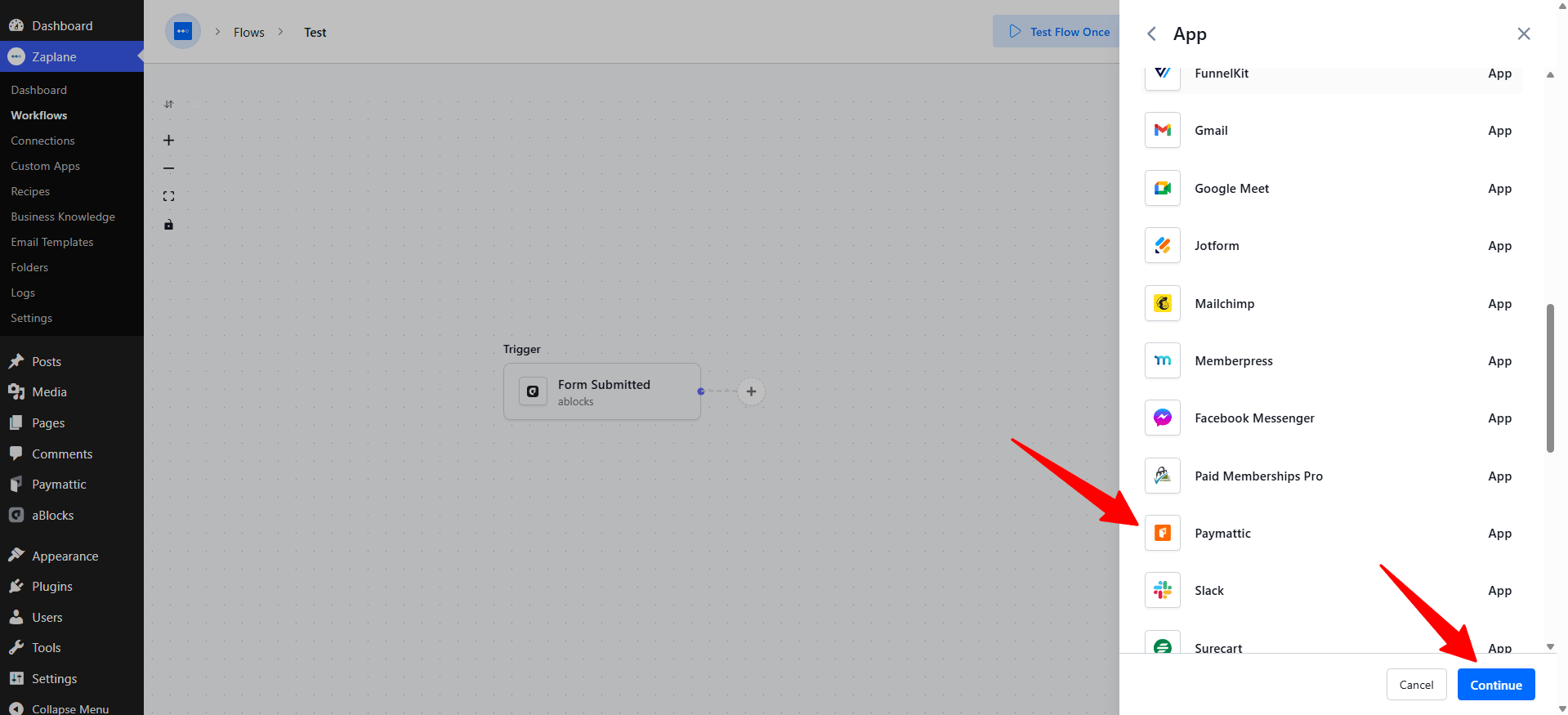Choose the Slack app icon
The width and height of the screenshot is (1568, 715).
(x=1163, y=590)
